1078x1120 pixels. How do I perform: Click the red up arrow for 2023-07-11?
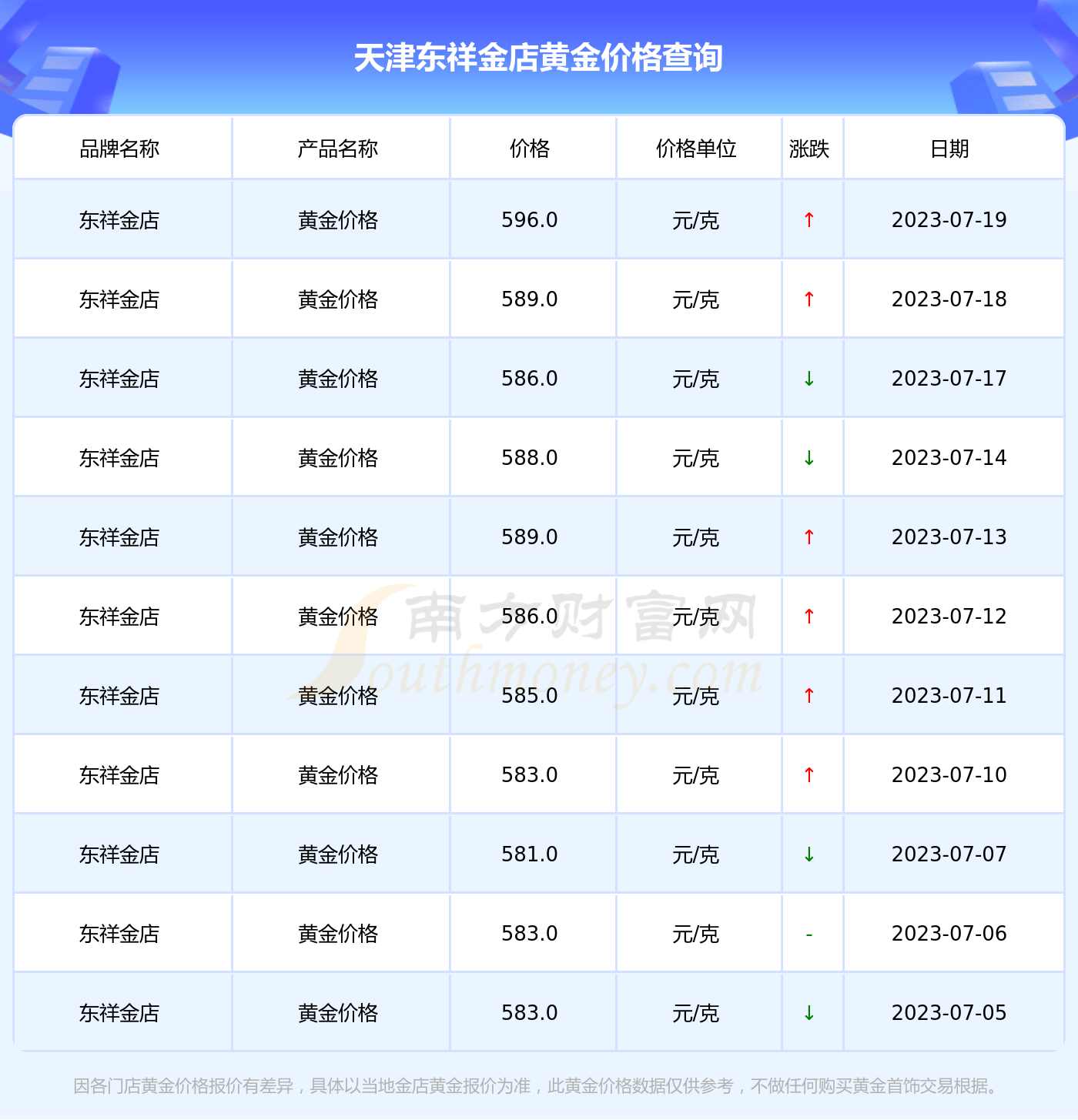pyautogui.click(x=808, y=696)
